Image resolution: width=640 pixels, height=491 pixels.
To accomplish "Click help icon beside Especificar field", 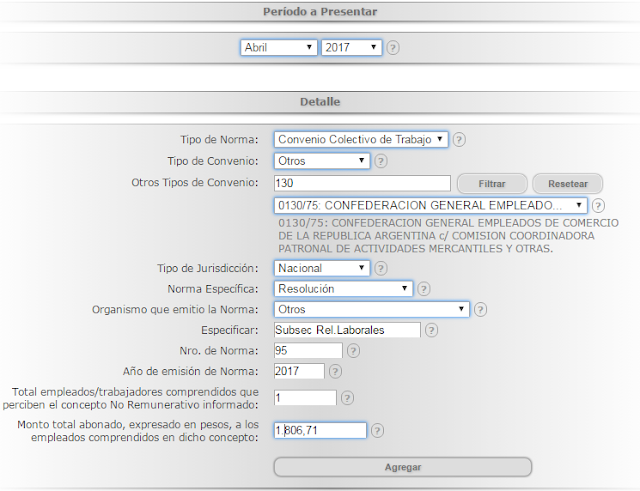I will click(431, 330).
